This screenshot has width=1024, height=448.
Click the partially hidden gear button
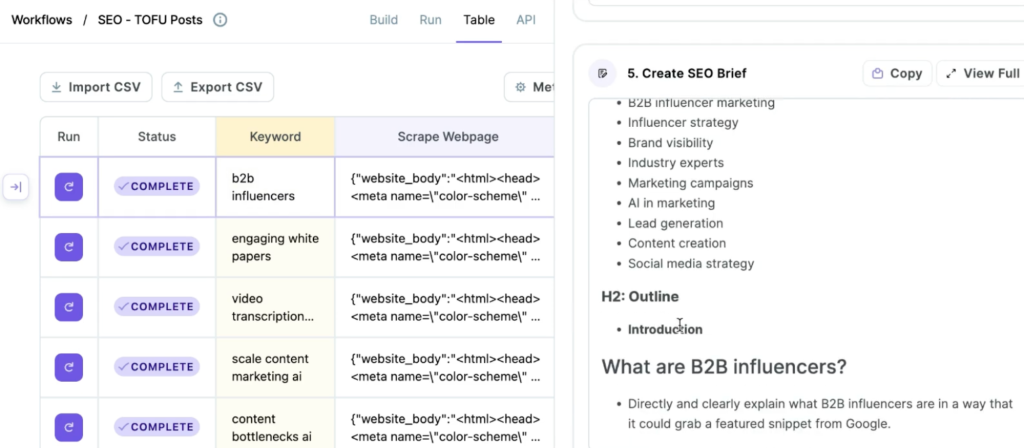(529, 87)
